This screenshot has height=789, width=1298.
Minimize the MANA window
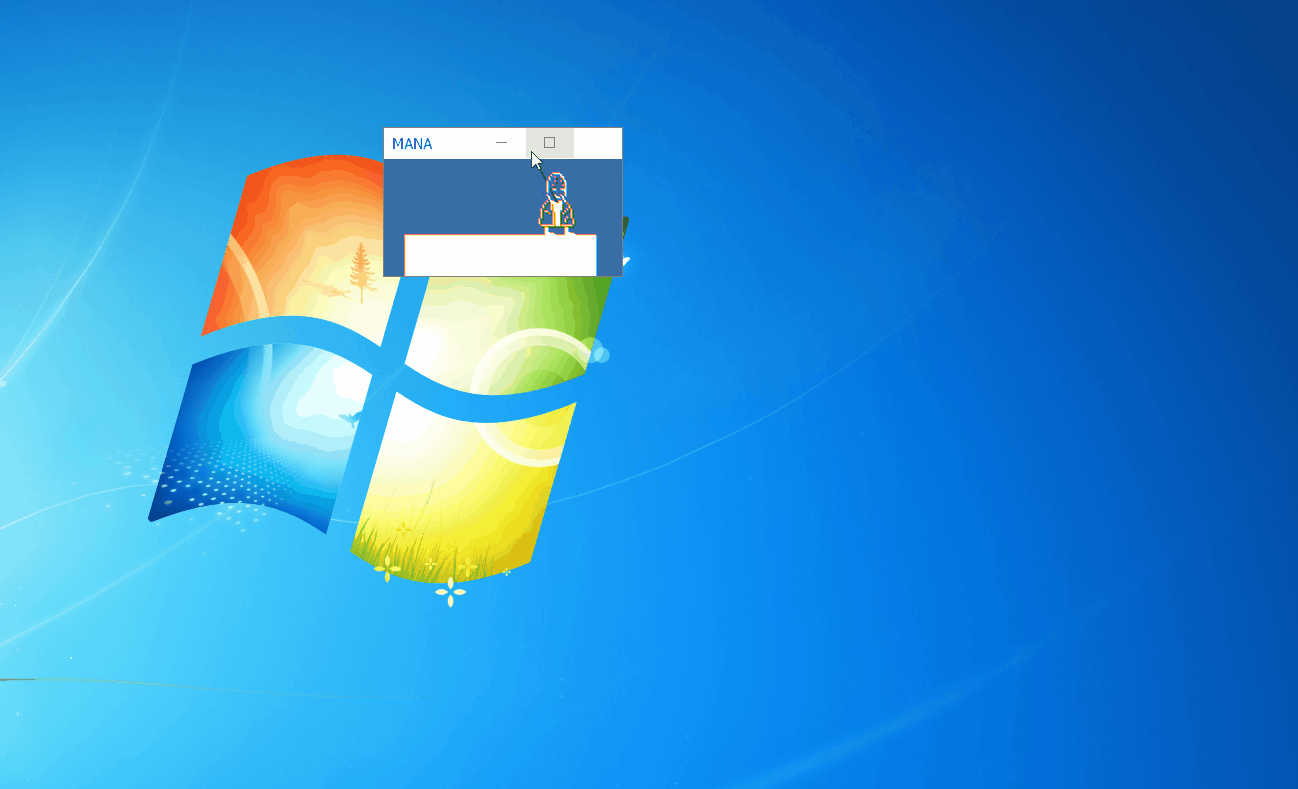click(502, 143)
